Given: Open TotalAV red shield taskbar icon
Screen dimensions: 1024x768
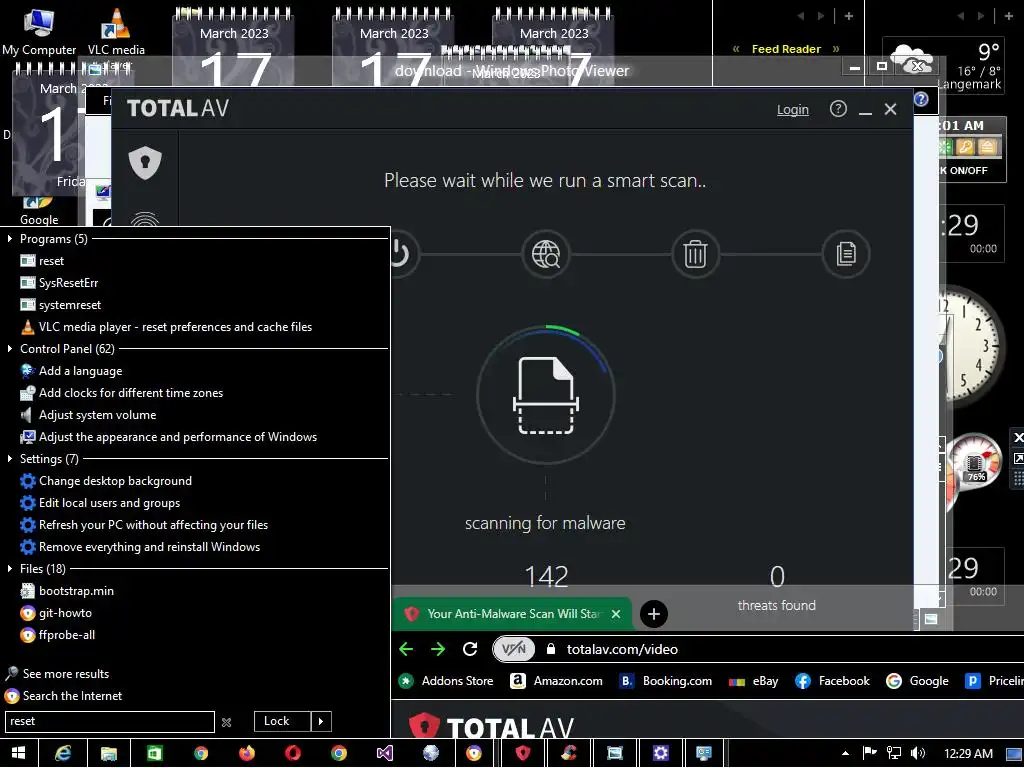Looking at the screenshot, I should (x=522, y=754).
